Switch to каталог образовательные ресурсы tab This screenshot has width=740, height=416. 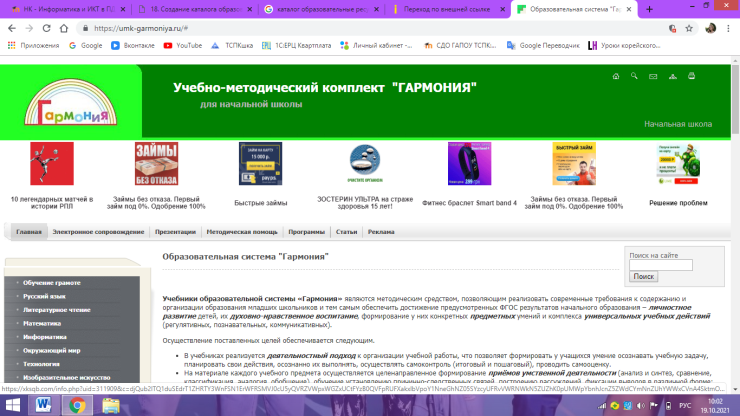[x=322, y=9]
